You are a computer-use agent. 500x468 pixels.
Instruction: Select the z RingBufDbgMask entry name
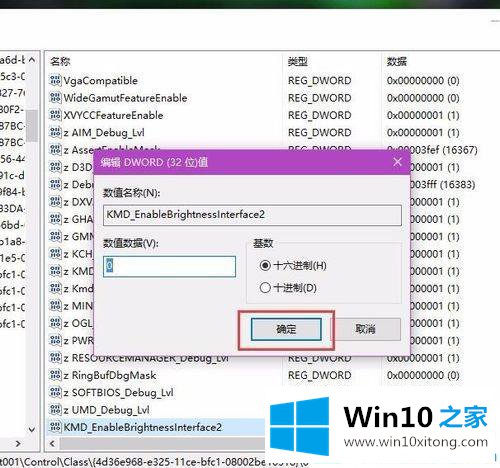[110, 375]
